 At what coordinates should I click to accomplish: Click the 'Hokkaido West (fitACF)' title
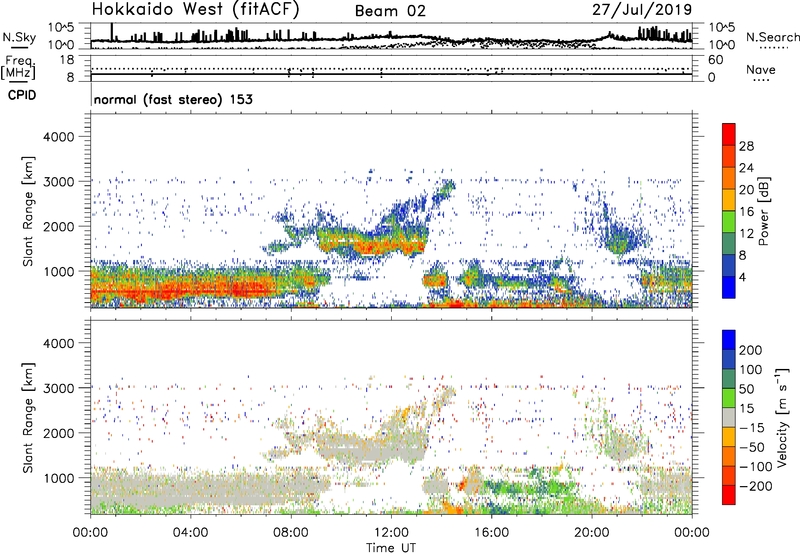click(195, 10)
